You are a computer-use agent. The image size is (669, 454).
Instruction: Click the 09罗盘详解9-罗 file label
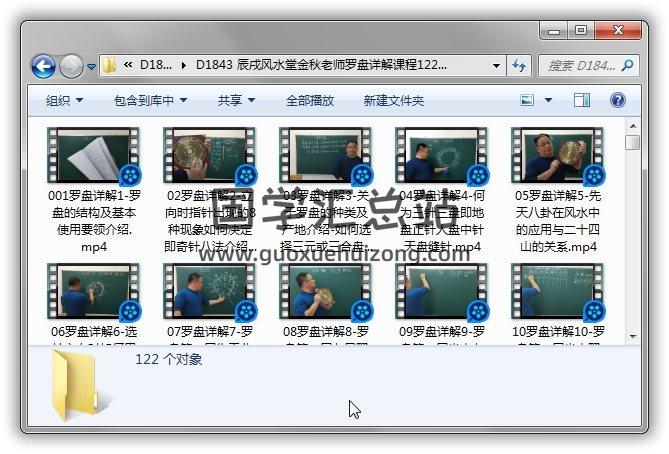tap(442, 332)
